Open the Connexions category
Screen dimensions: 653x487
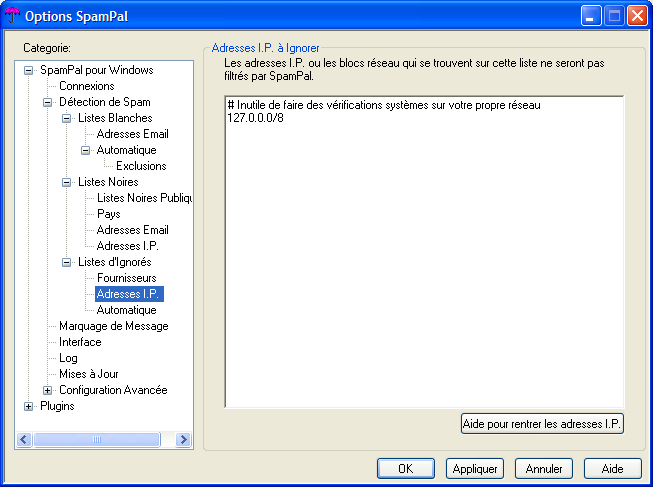click(x=87, y=86)
